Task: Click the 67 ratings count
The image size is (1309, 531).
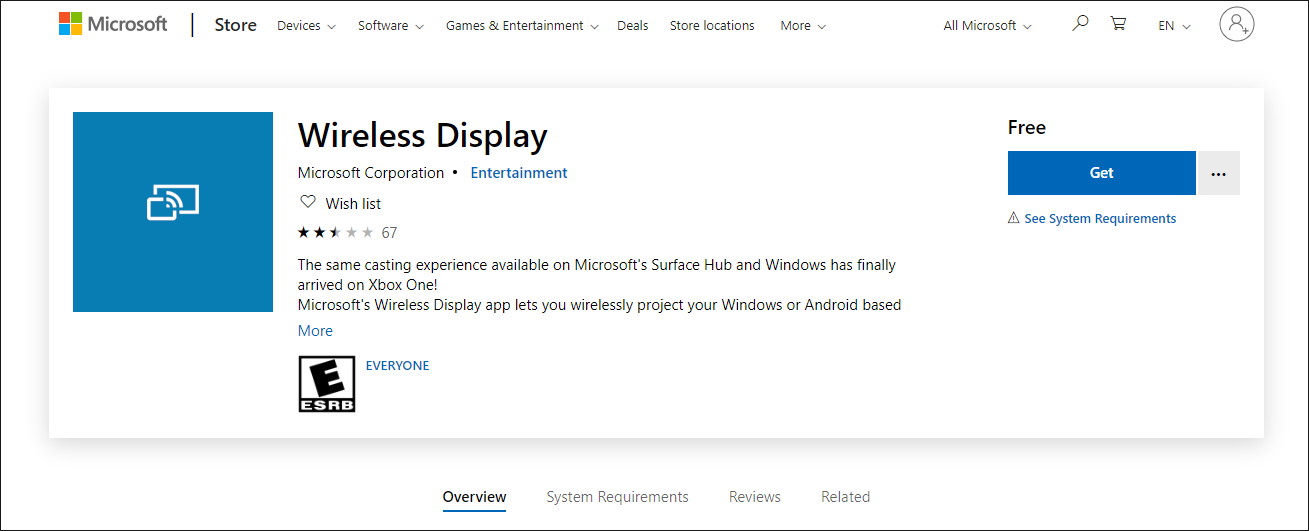Action: pos(389,233)
